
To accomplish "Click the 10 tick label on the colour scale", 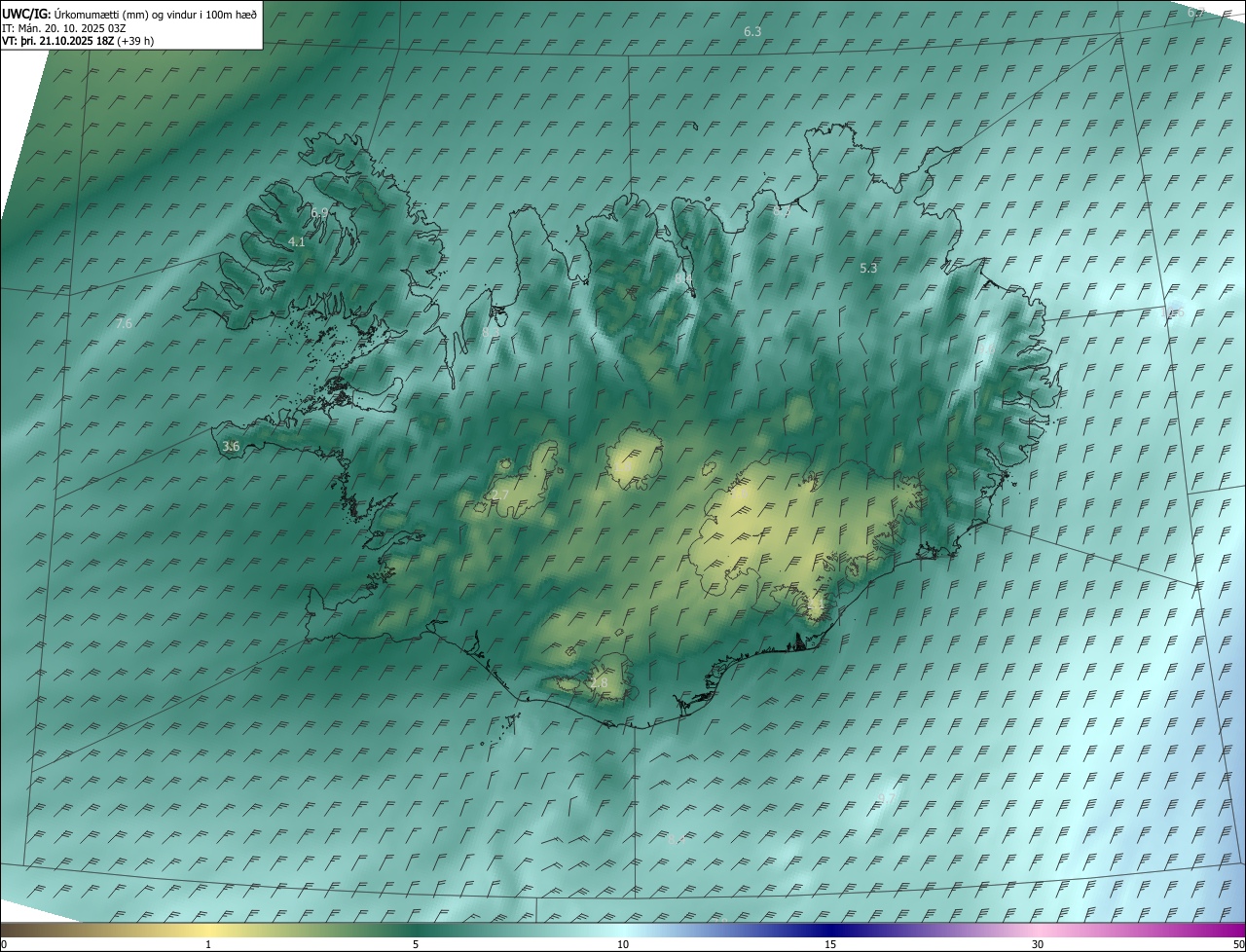I will (623, 945).
